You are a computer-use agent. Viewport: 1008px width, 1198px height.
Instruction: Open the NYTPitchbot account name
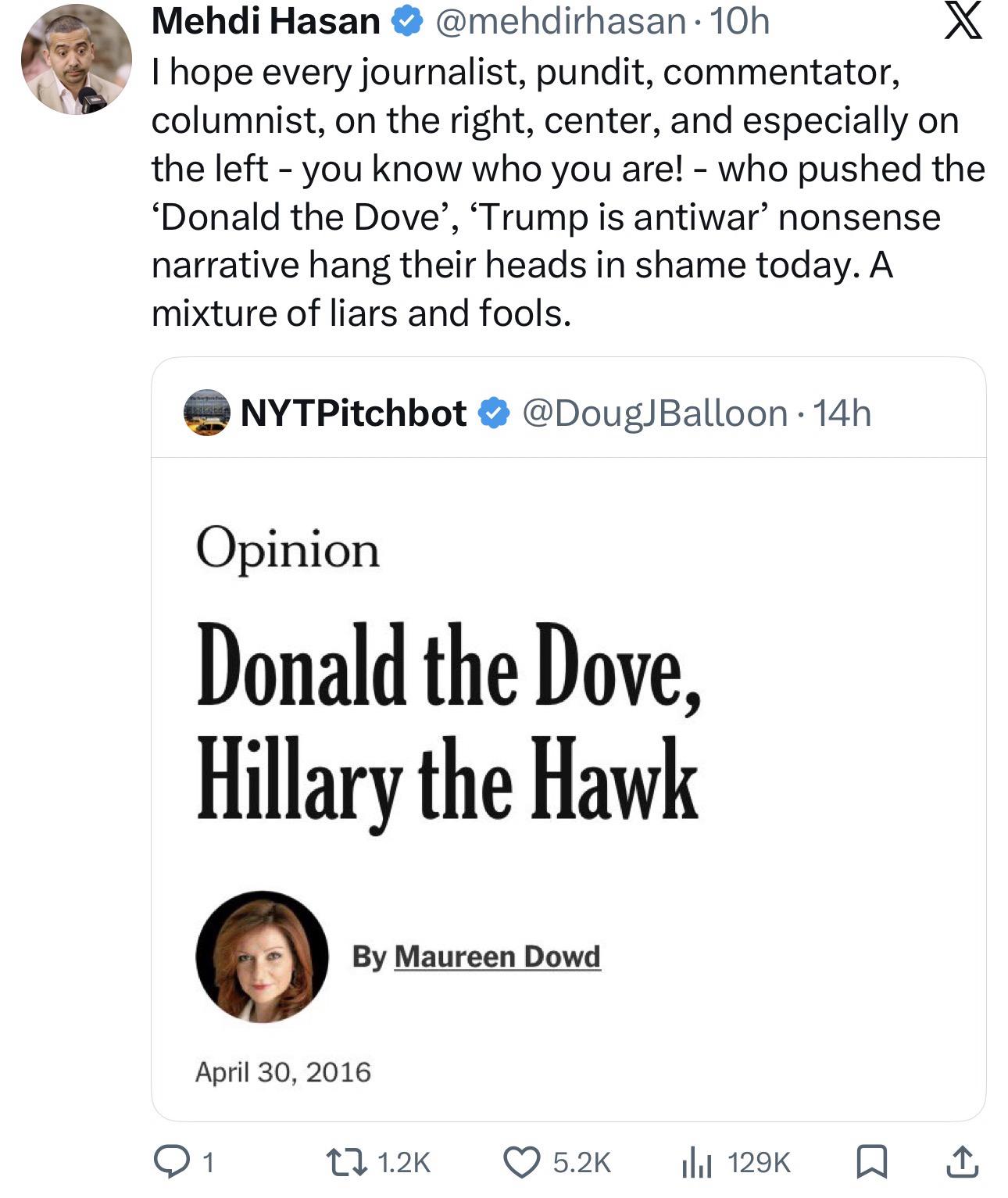tap(353, 413)
